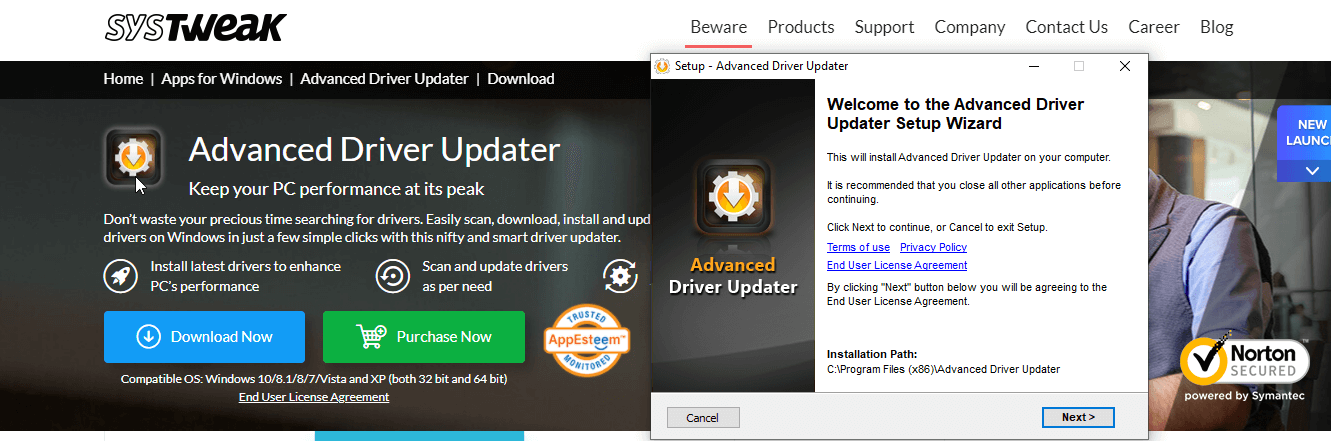Click Next in the setup wizard

[1078, 417]
